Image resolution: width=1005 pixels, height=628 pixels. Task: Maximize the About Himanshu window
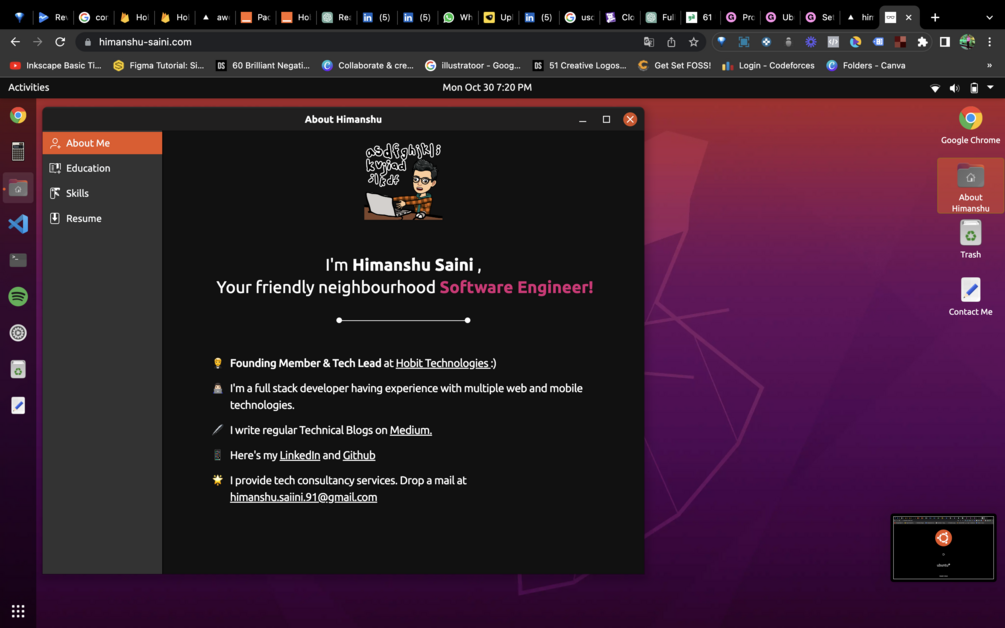(606, 120)
